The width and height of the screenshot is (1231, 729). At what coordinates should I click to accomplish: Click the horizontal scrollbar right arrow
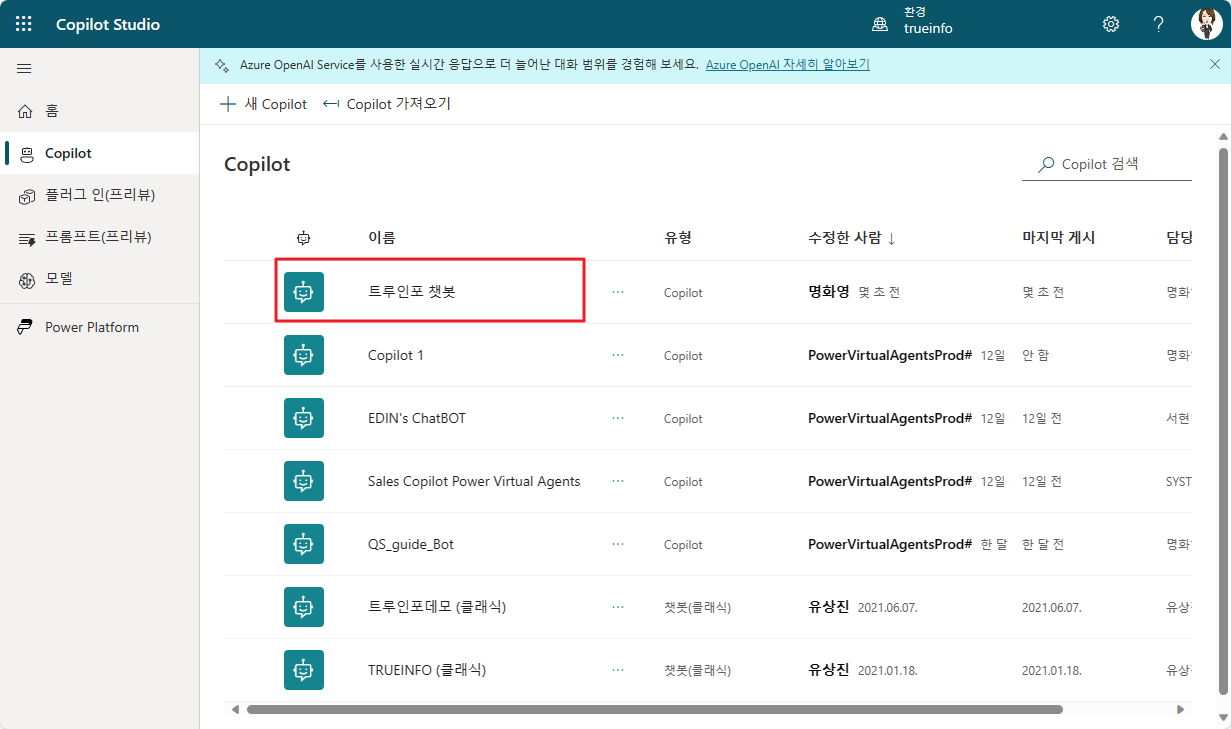[x=1180, y=709]
